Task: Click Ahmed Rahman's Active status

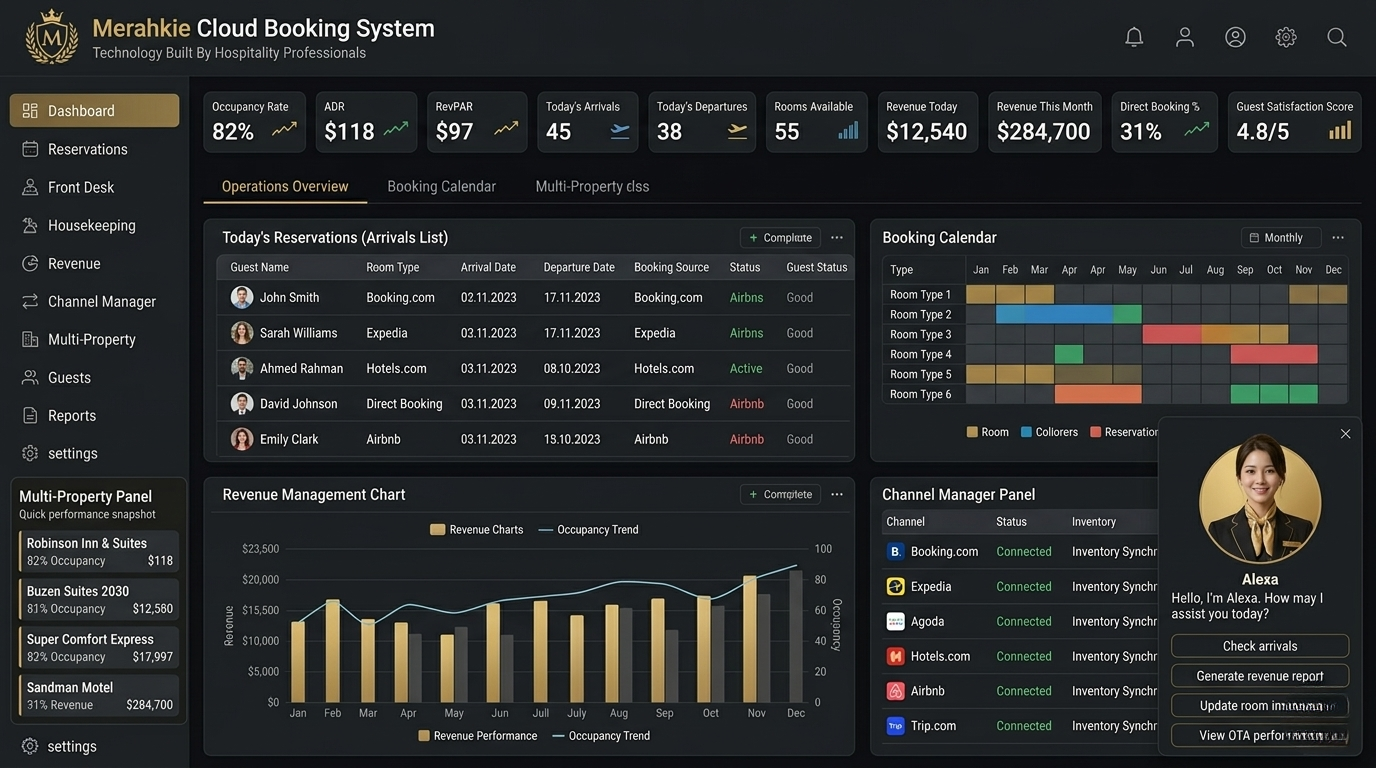Action: 746,368
